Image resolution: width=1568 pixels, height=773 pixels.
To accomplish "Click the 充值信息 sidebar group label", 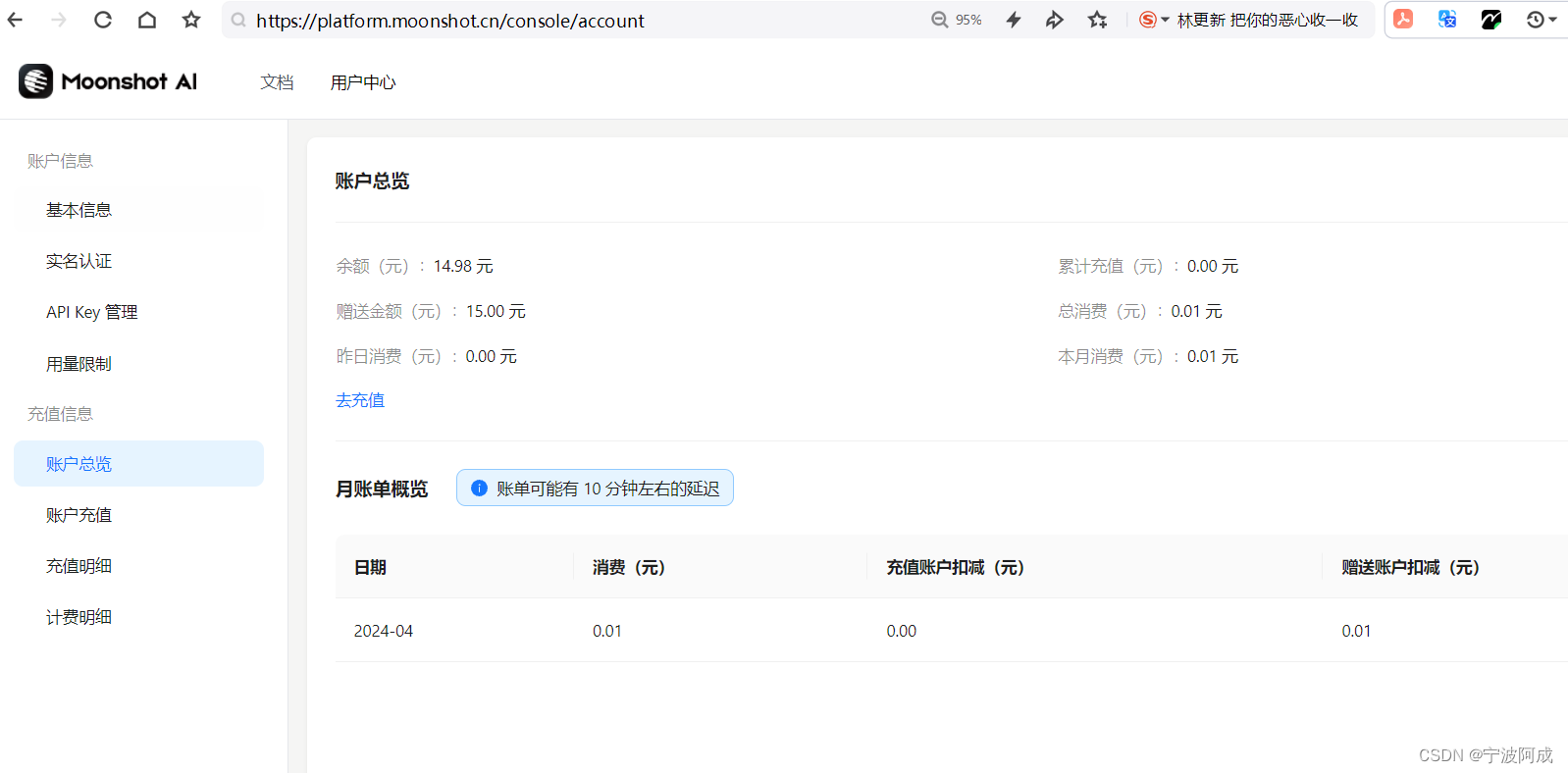I will [60, 414].
